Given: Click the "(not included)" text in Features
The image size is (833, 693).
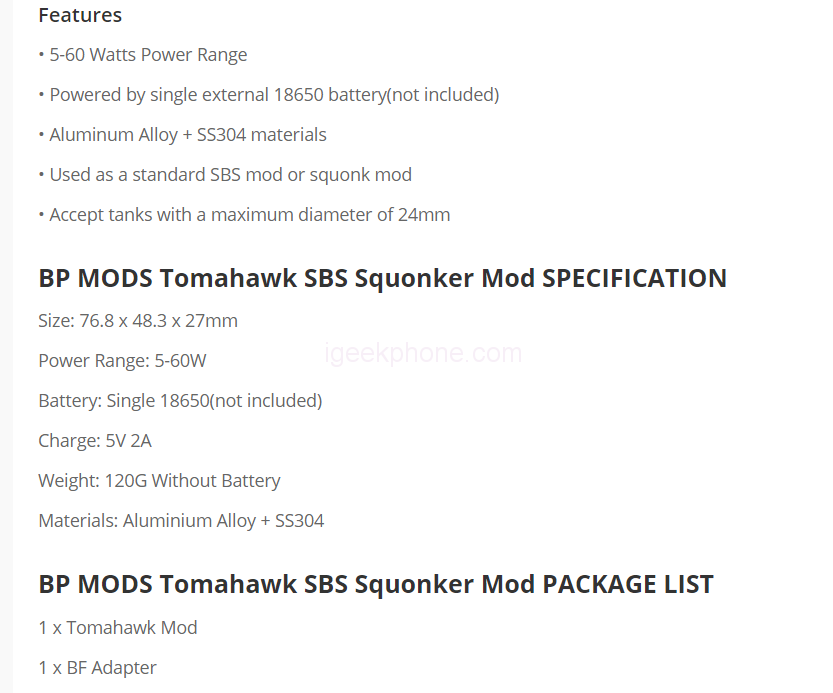Looking at the screenshot, I should 442,95.
